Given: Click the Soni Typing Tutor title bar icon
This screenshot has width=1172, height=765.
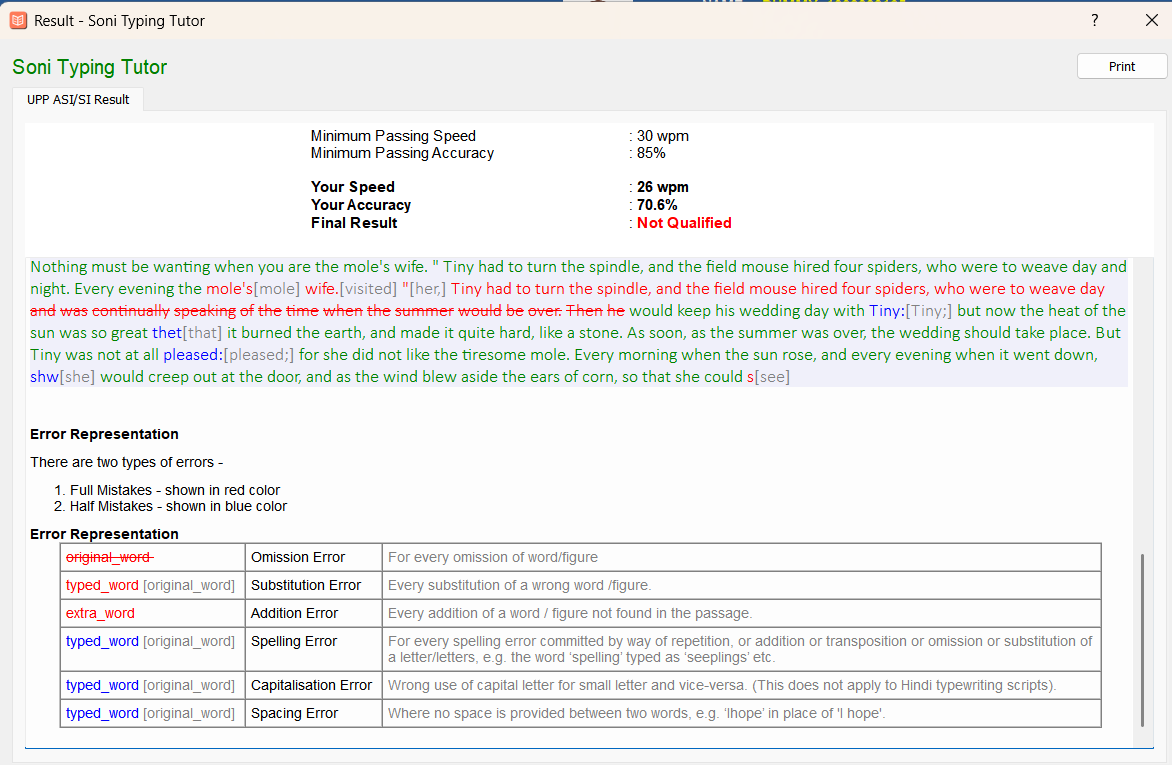Looking at the screenshot, I should [x=18, y=20].
